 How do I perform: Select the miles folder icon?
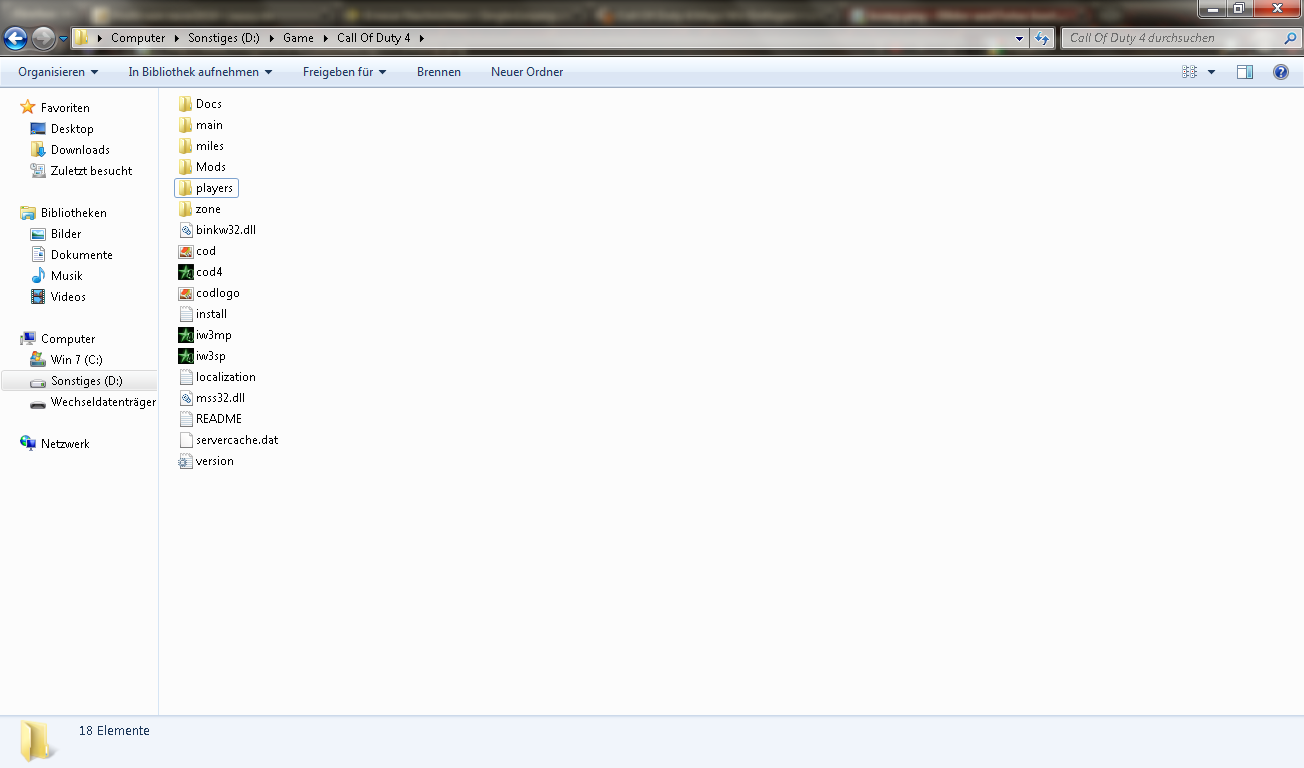coord(186,146)
